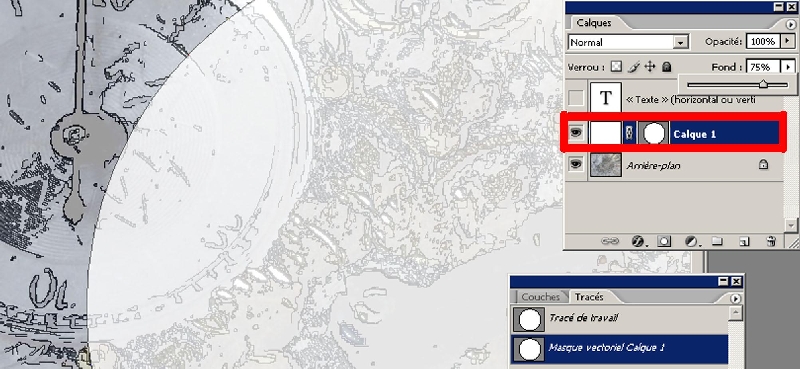This screenshot has height=369, width=800.
Task: Select the Tracé de travail path
Action: coord(619,319)
